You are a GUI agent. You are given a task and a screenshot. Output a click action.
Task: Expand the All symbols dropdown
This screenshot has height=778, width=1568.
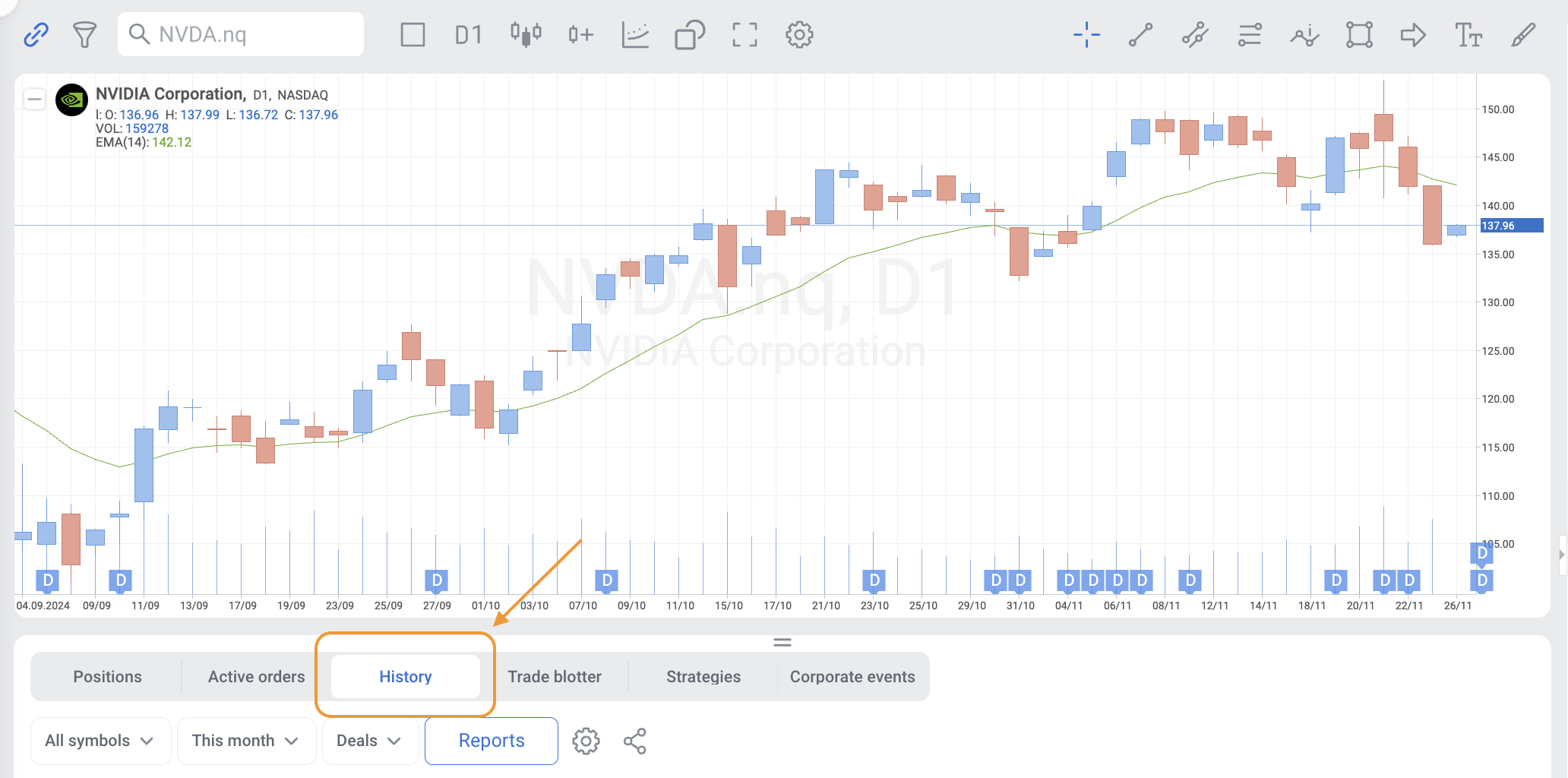coord(100,741)
